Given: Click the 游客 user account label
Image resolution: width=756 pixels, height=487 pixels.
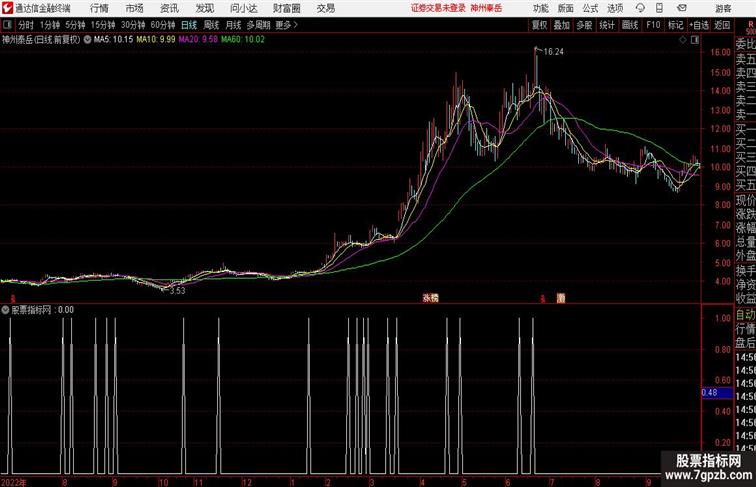Looking at the screenshot, I should pos(723,8).
